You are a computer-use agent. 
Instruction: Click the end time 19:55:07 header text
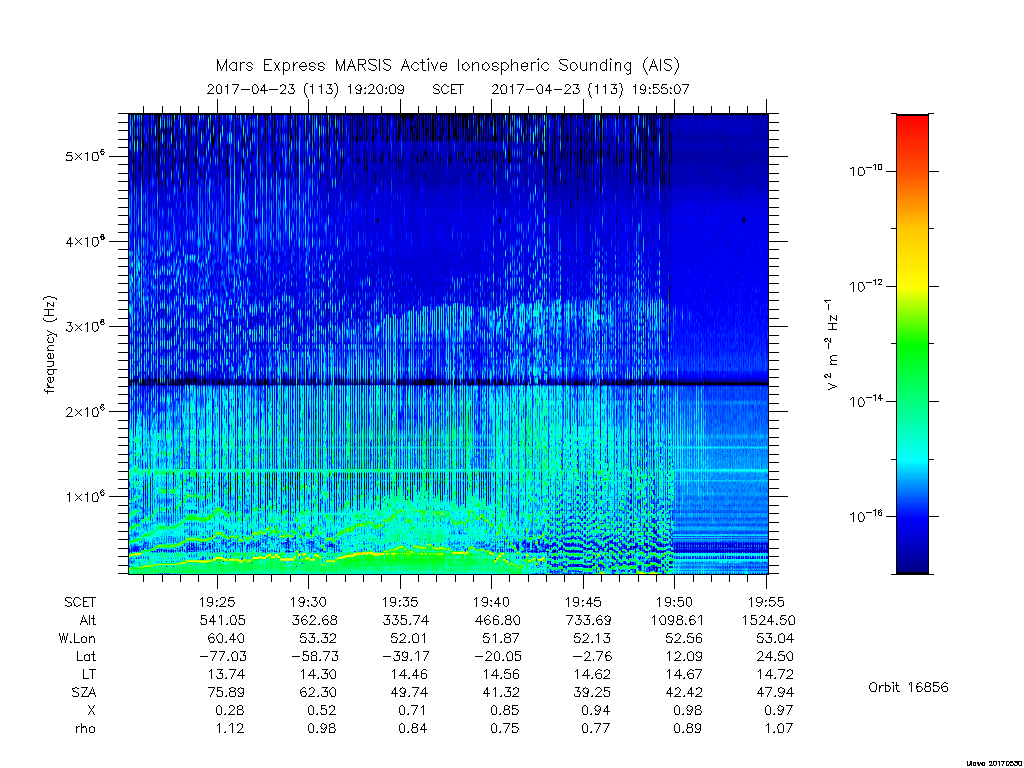[660, 89]
